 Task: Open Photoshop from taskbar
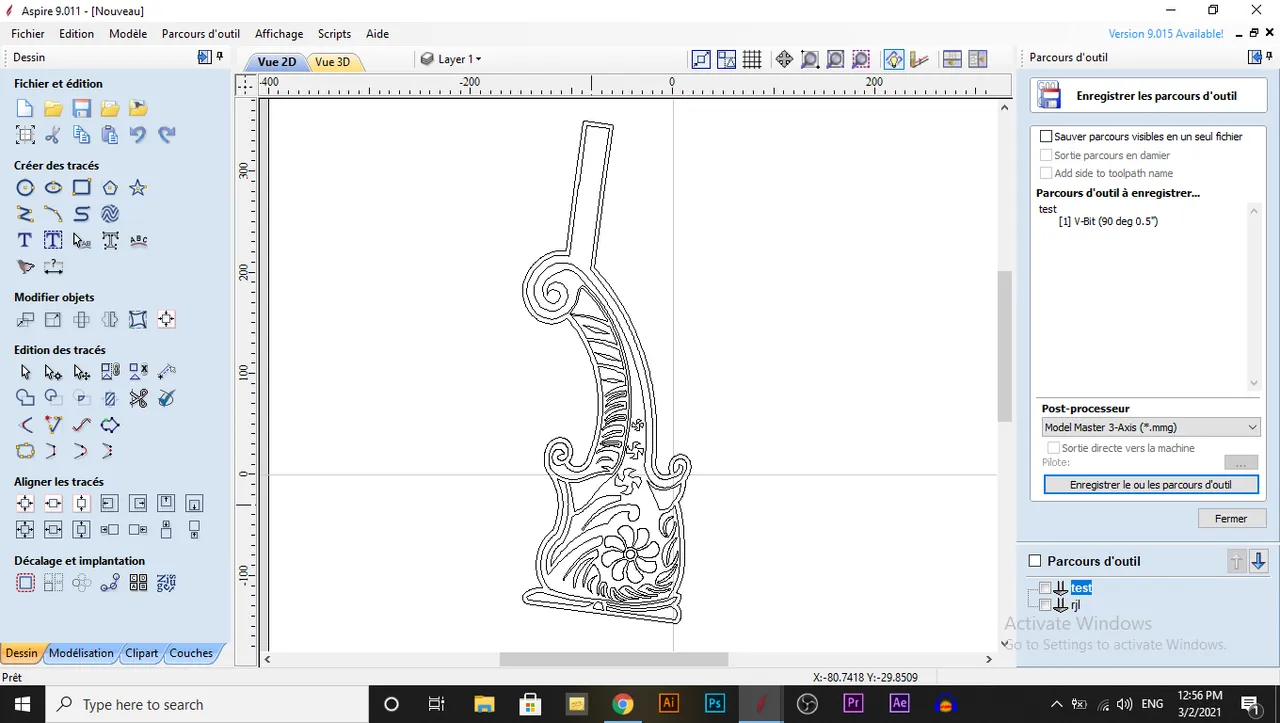point(715,704)
